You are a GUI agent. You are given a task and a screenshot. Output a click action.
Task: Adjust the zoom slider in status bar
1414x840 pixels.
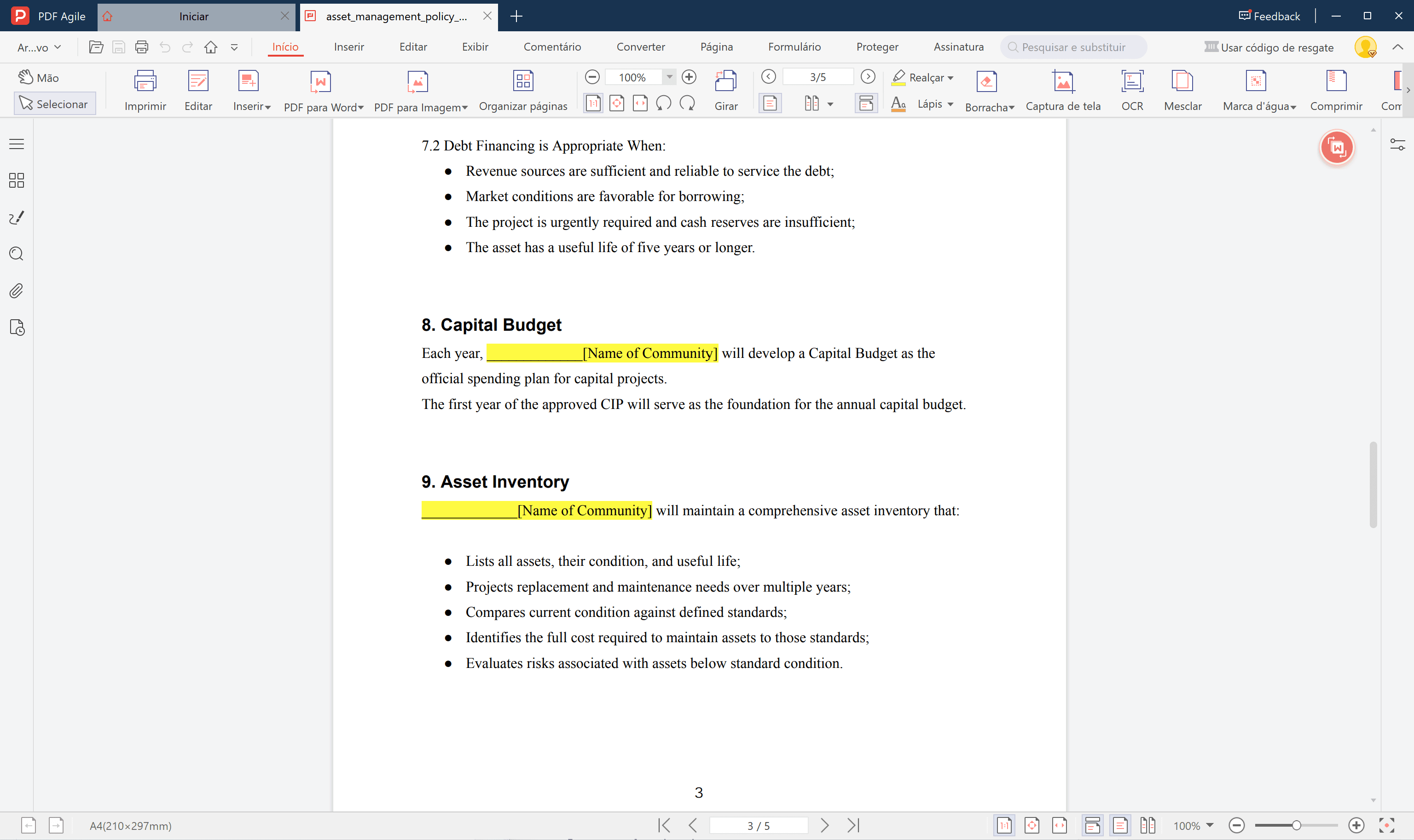[1296, 825]
